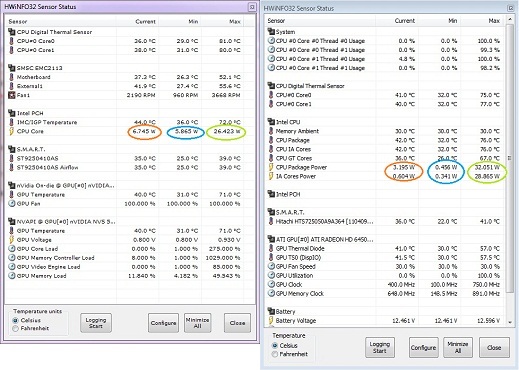Click the Sensor column header, left window
The height and width of the screenshot is (370, 519).
point(61,22)
